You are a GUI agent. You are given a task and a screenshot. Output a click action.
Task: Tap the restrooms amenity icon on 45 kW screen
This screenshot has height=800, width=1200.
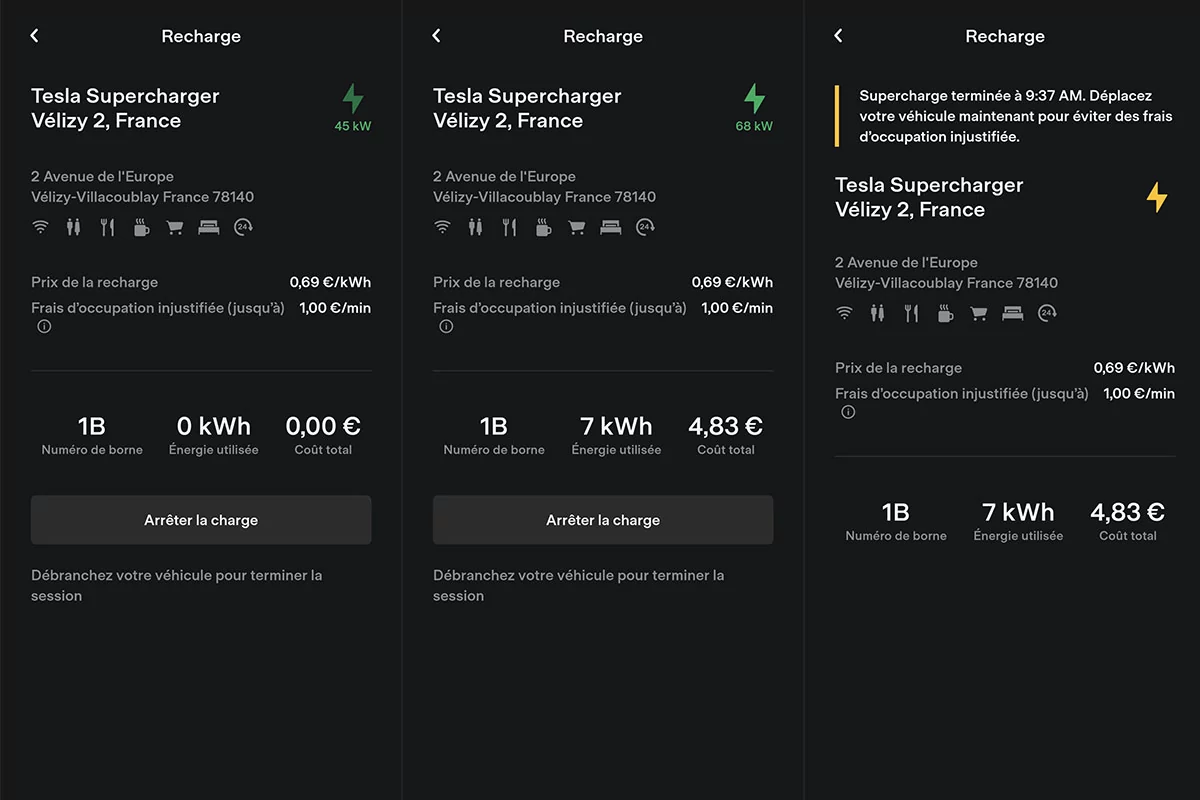click(72, 227)
